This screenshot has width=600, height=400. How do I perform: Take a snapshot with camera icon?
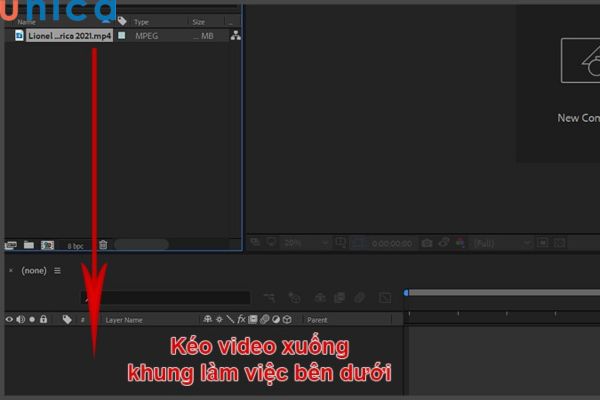point(427,243)
